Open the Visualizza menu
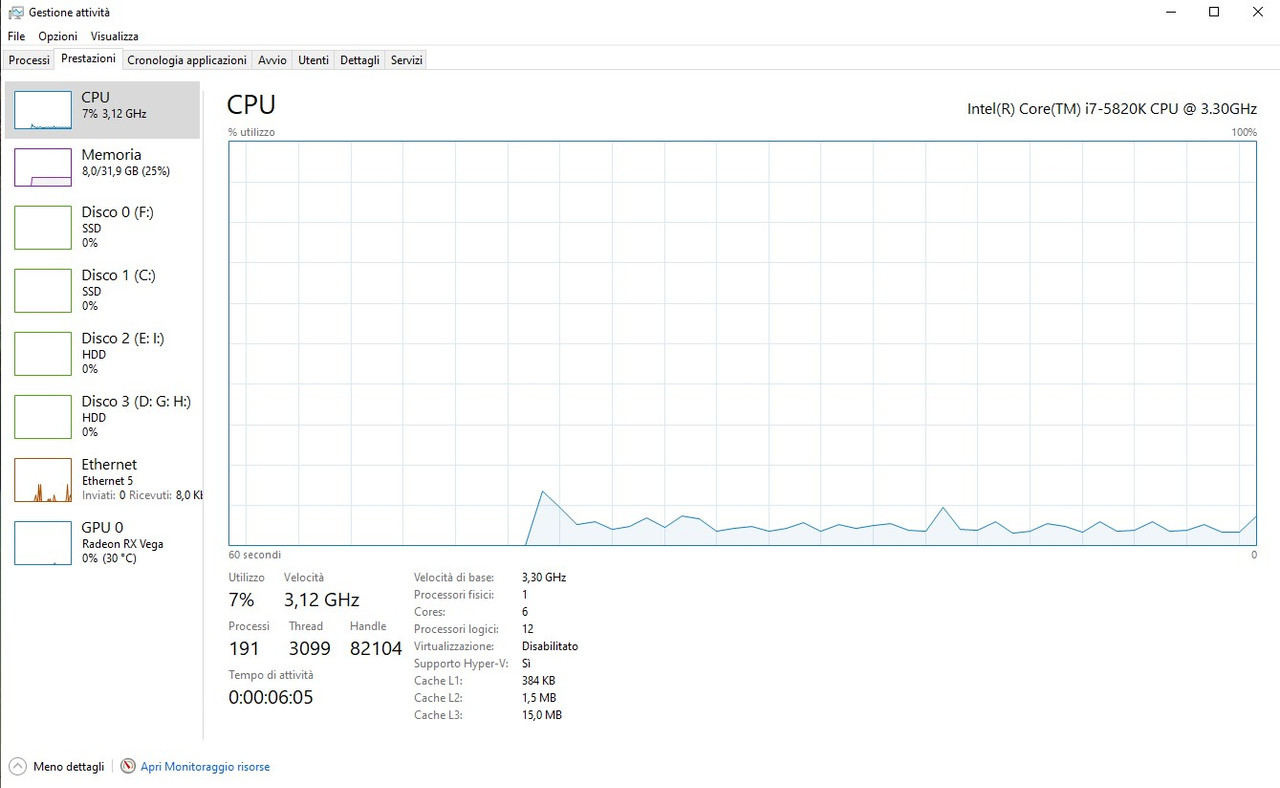The image size is (1280, 788). pos(114,36)
